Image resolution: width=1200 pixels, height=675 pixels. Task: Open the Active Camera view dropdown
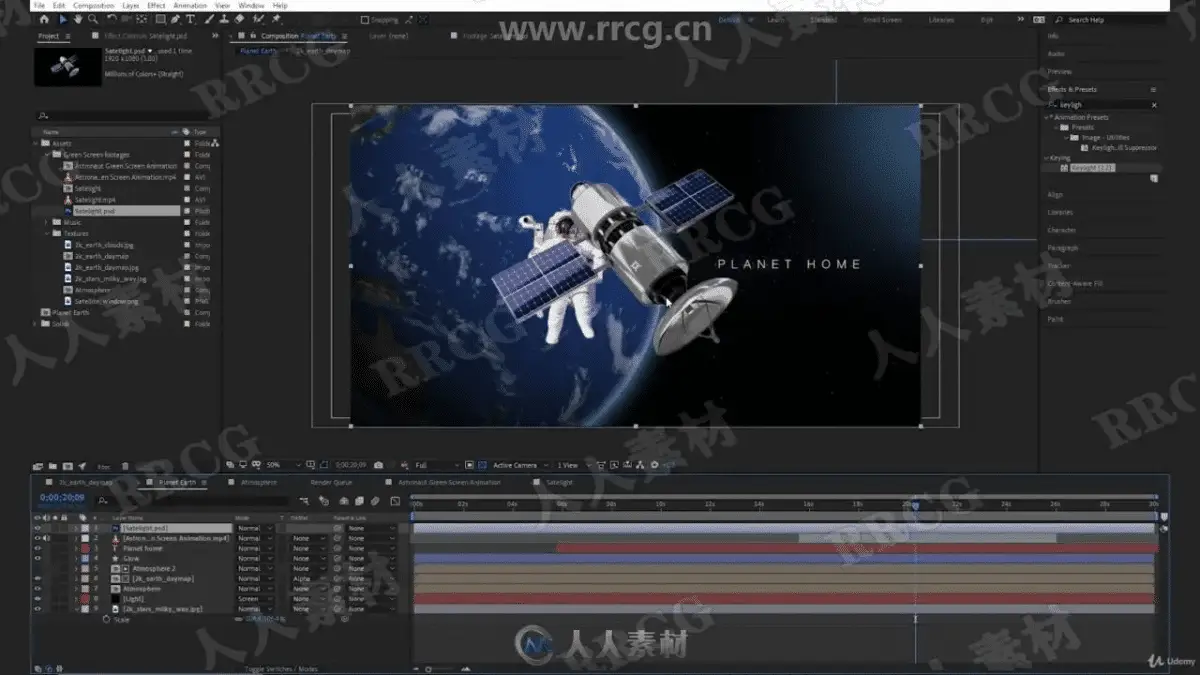(520, 465)
